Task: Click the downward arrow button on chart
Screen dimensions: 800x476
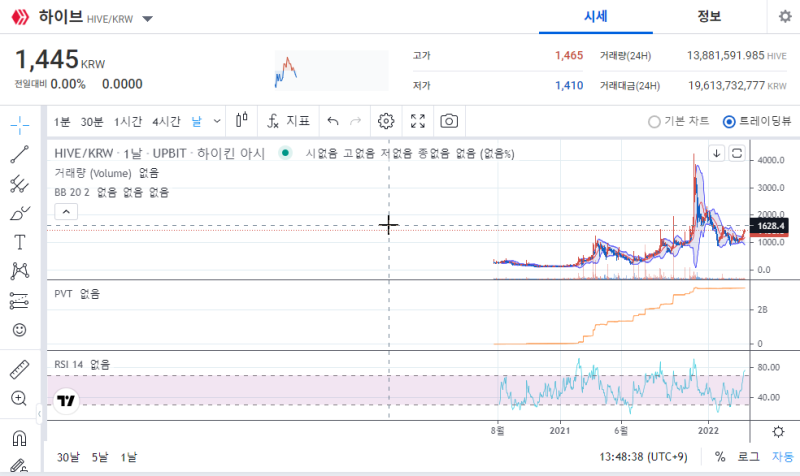Action: tap(716, 153)
